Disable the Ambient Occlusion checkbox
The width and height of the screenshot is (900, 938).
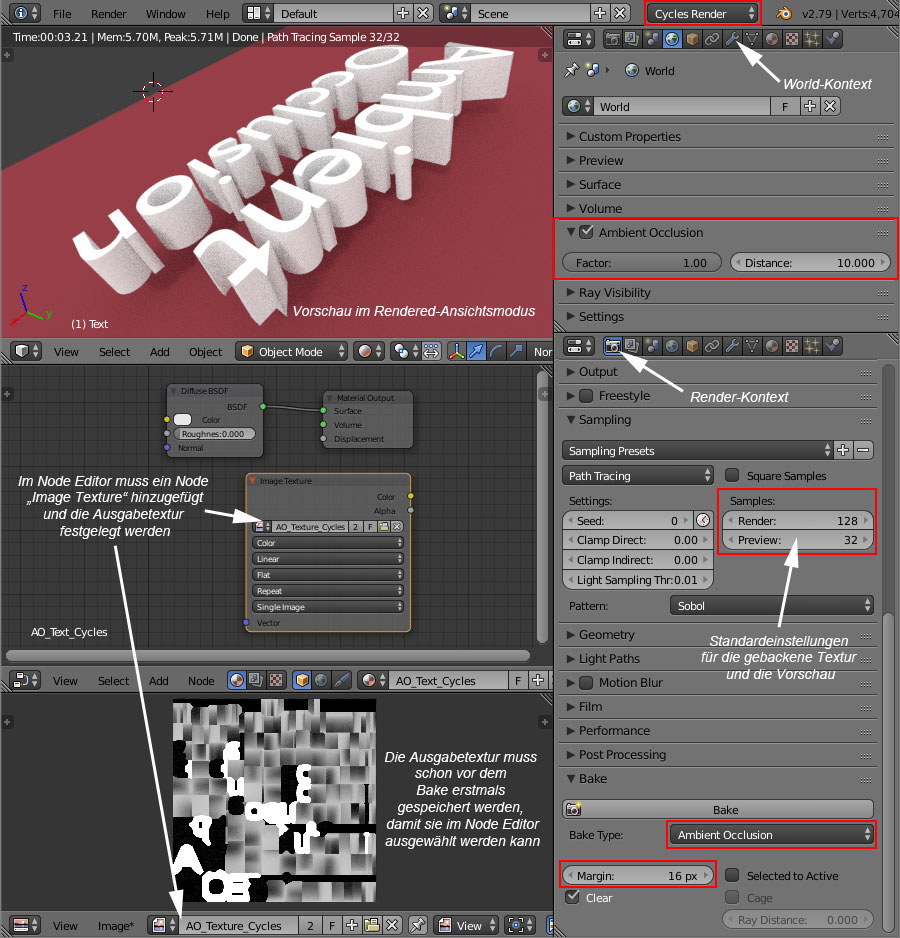pyautogui.click(x=587, y=233)
